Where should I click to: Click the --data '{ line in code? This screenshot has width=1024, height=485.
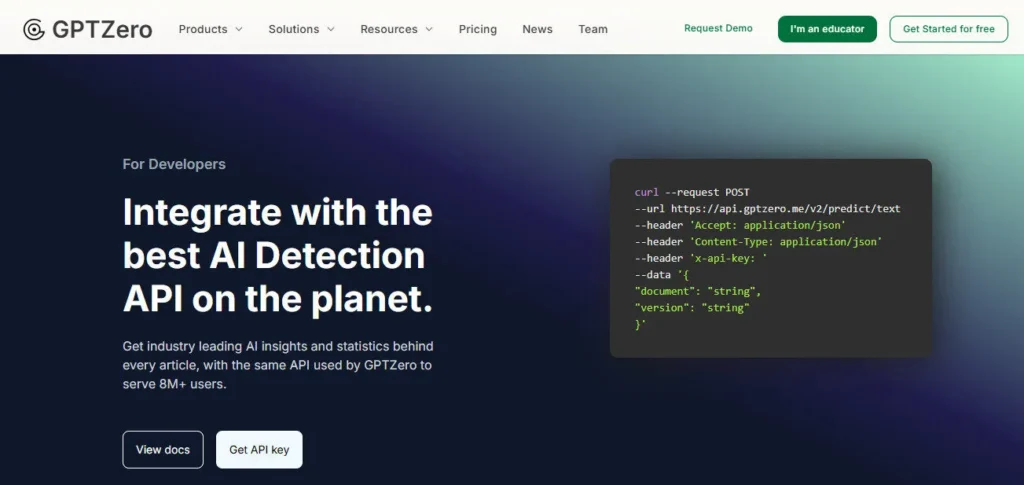click(x=662, y=275)
